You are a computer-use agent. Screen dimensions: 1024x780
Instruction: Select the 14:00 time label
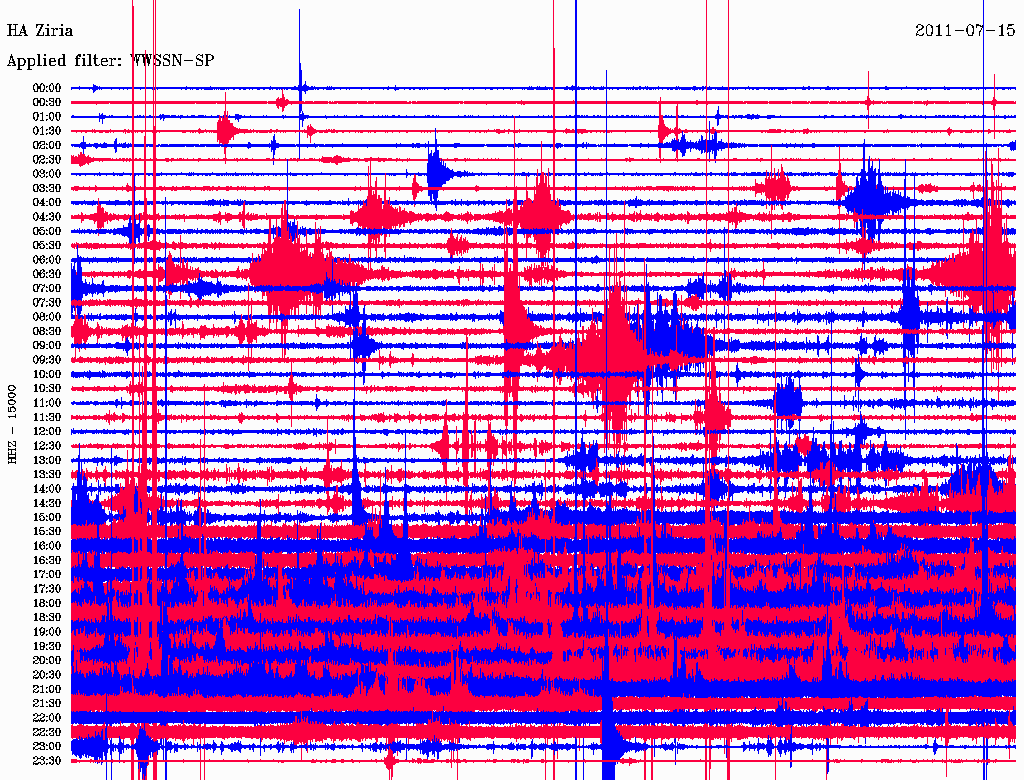[47, 489]
